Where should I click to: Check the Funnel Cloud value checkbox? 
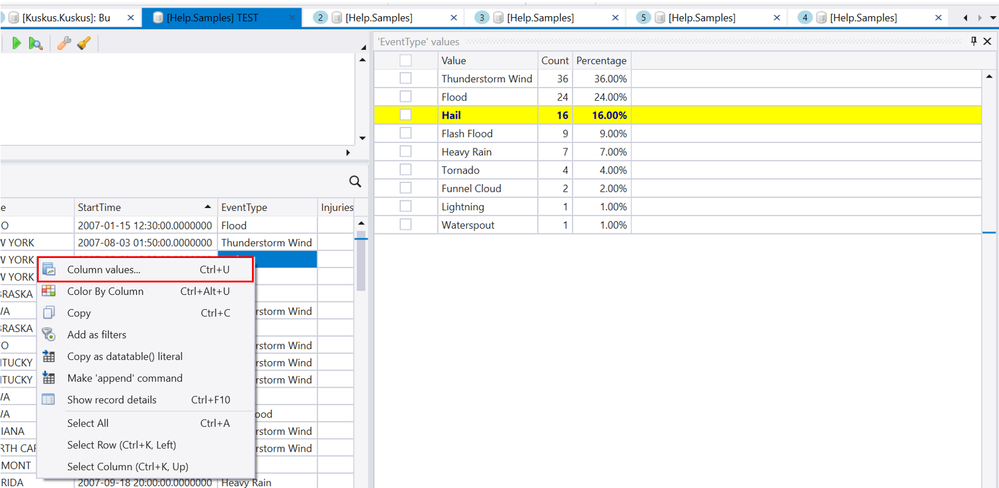[x=405, y=188]
